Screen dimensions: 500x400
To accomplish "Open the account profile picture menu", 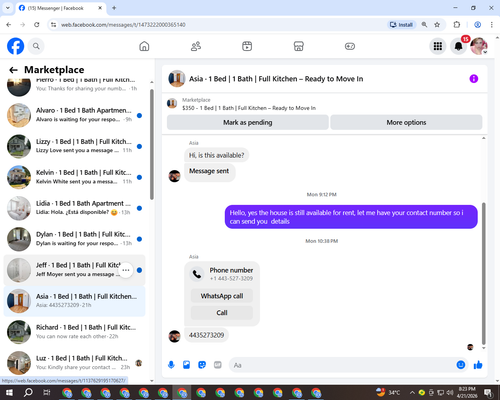I will pyautogui.click(x=479, y=46).
